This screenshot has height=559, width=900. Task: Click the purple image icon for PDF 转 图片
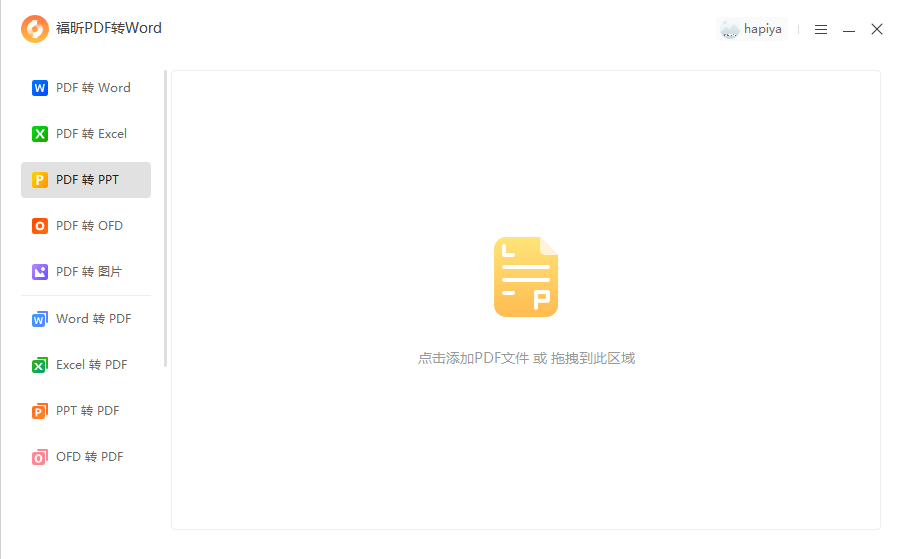coord(40,271)
